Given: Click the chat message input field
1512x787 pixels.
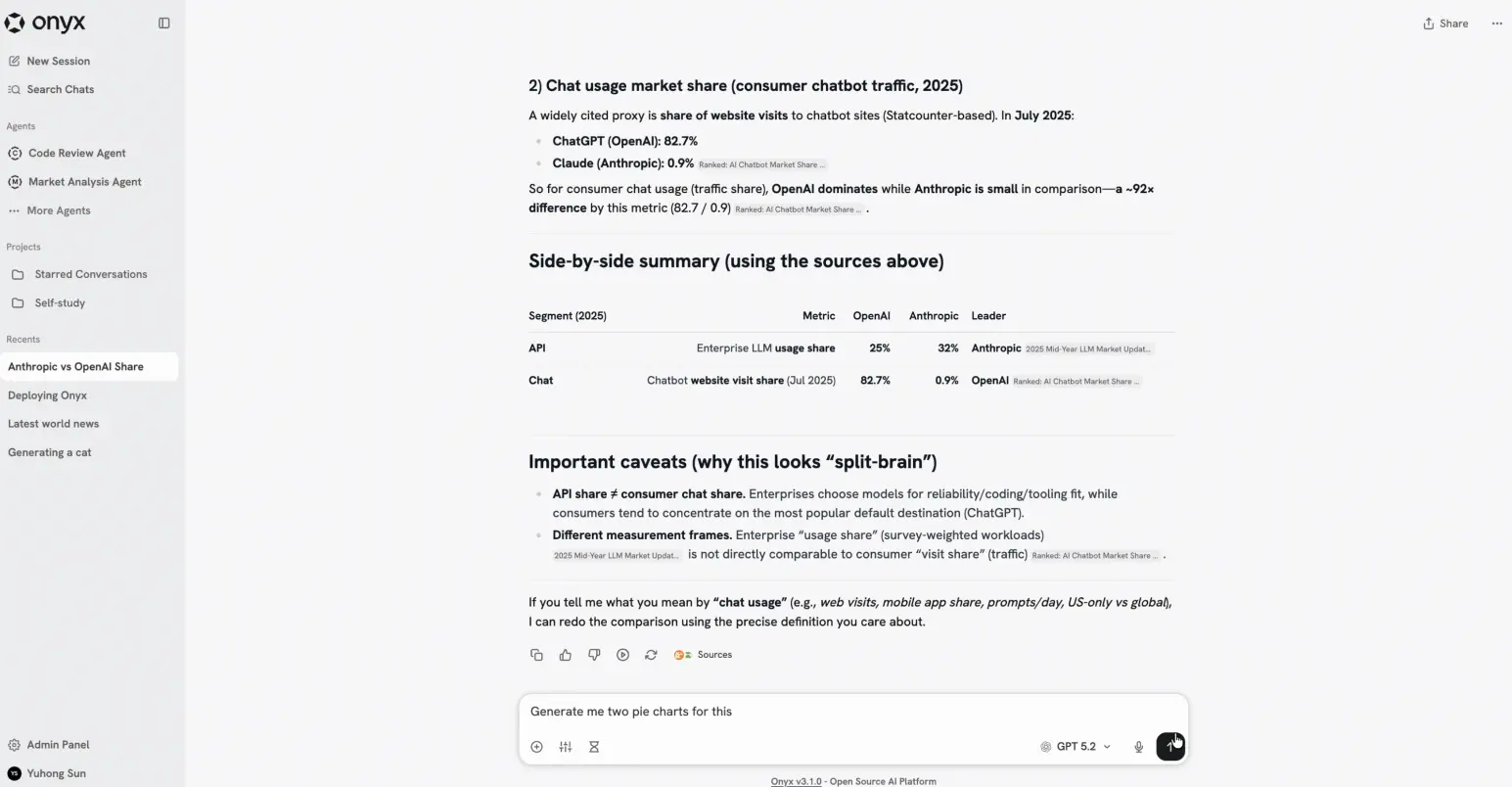Looking at the screenshot, I should click(x=852, y=711).
